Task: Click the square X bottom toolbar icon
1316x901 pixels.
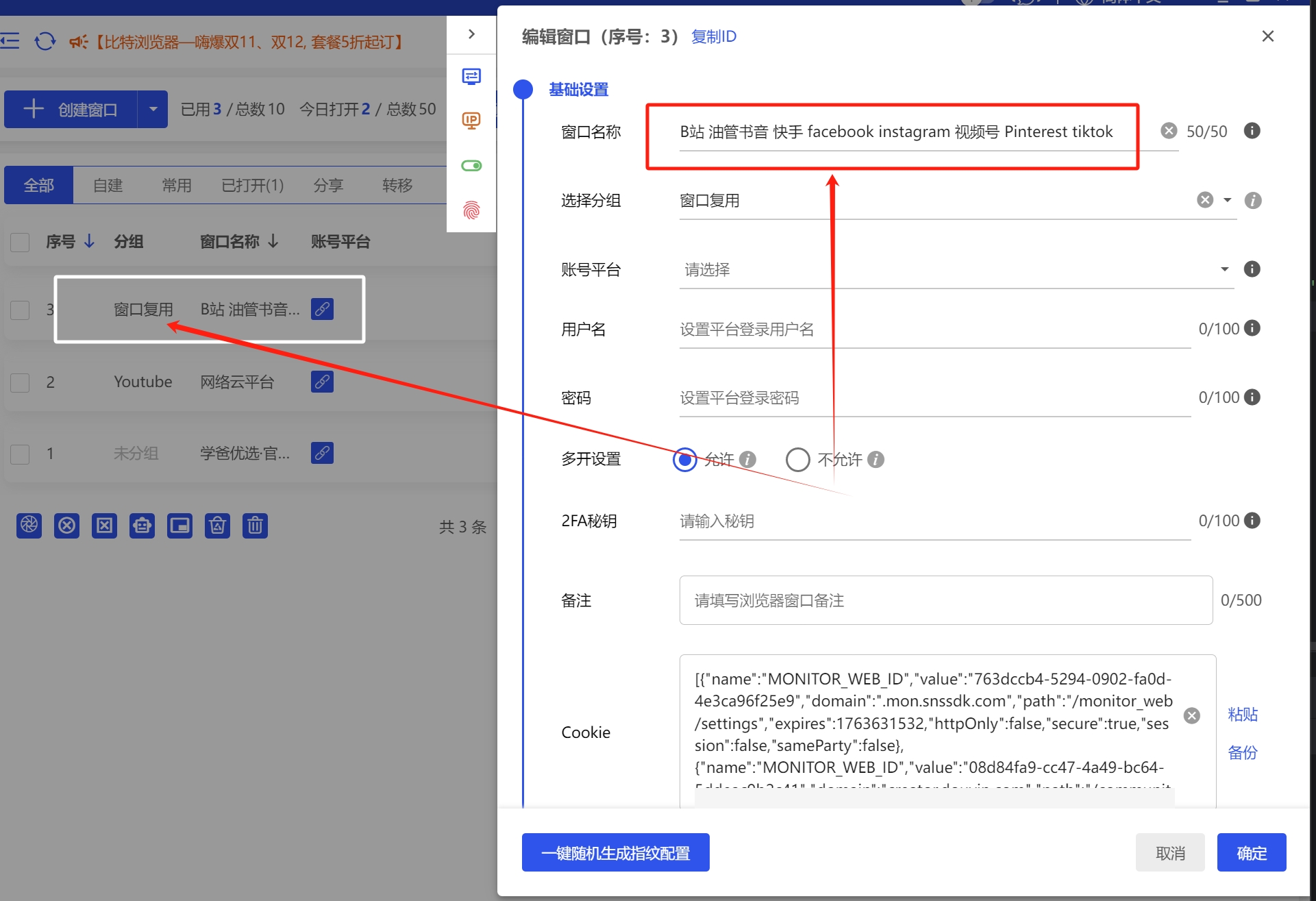Action: coord(104,526)
